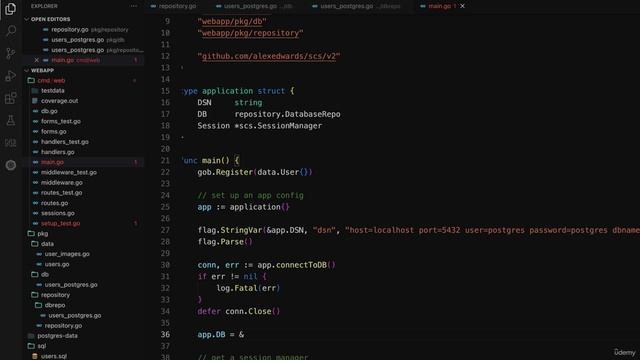Open the Run and Debug view

point(11,76)
